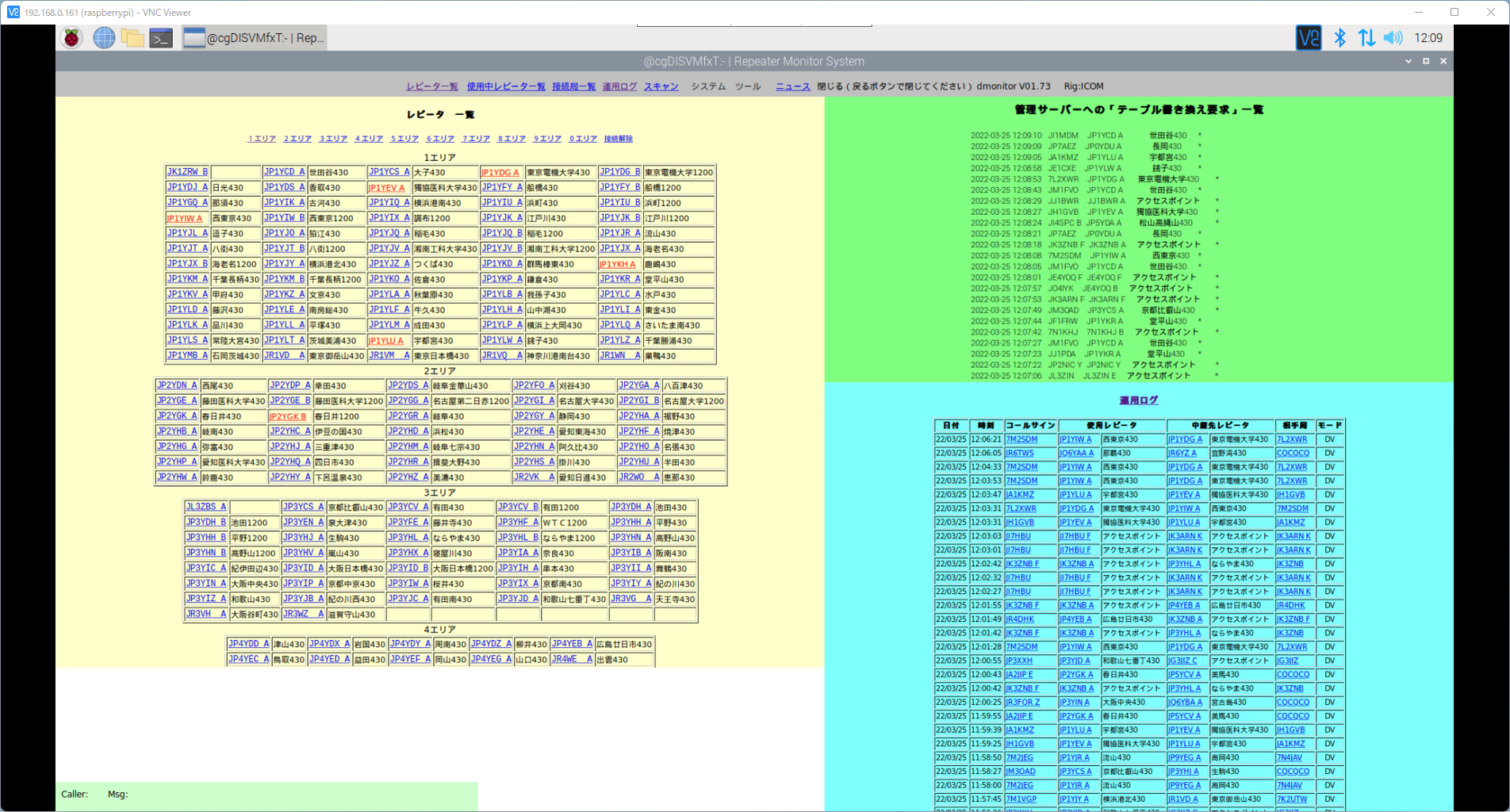This screenshot has height=812, width=1510.
Task: Show the calendar from the 12:09 clock
Action: point(1428,37)
